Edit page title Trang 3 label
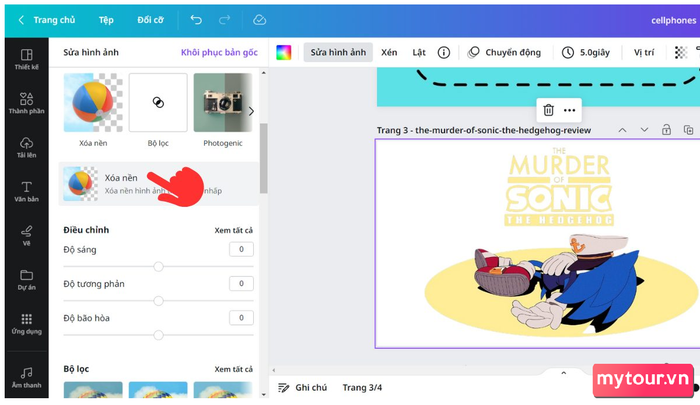Image resolution: width=700 pixels, height=405 pixels. tap(484, 130)
